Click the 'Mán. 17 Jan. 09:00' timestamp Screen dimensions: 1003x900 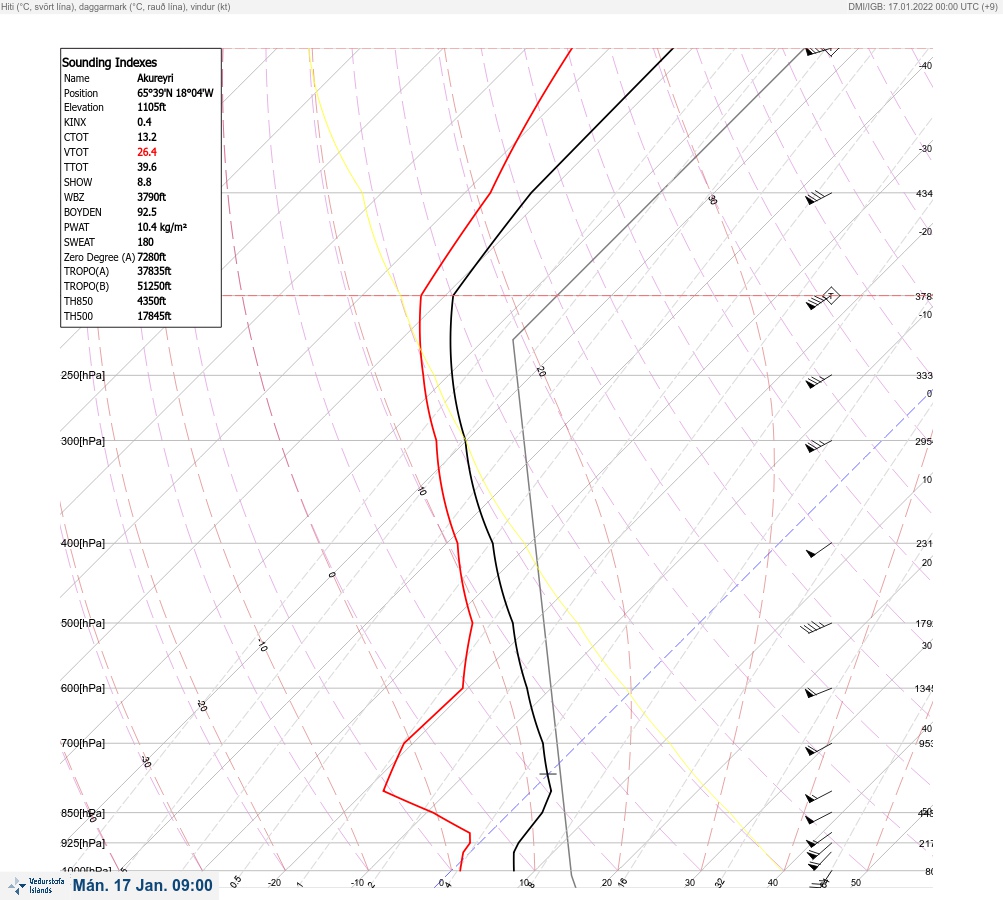pyautogui.click(x=142, y=885)
